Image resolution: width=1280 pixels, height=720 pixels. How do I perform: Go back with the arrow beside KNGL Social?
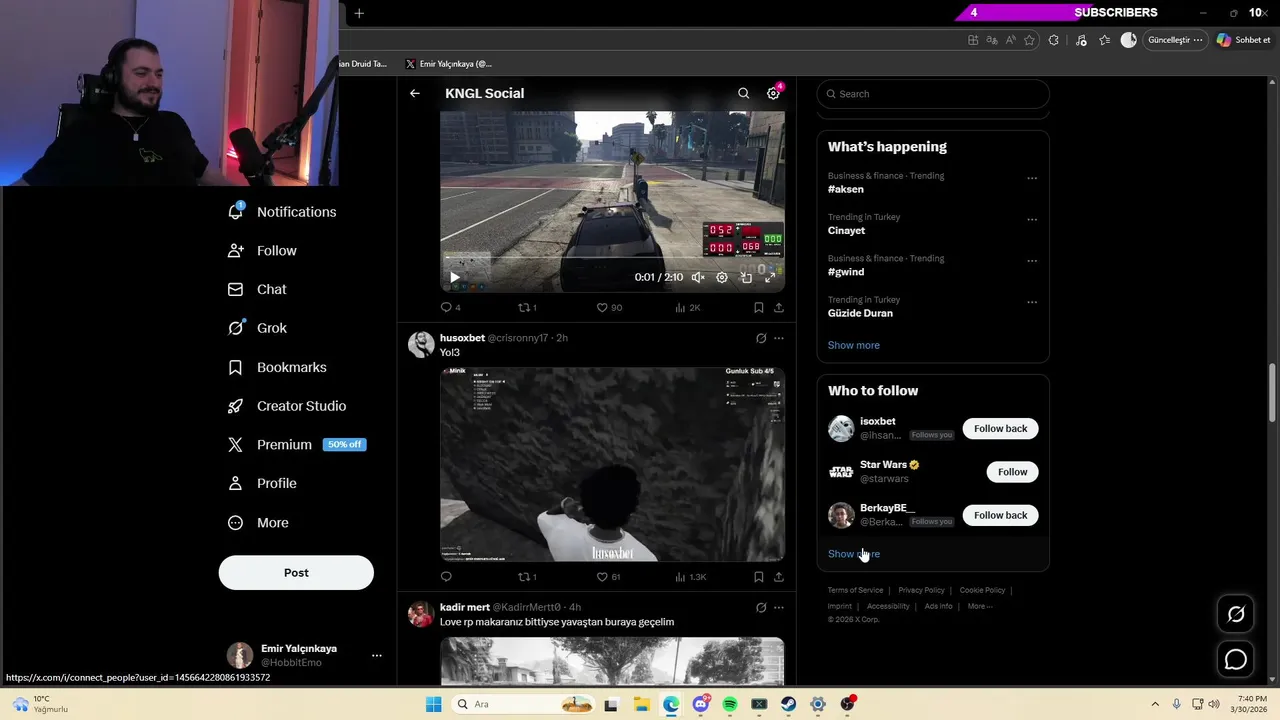tap(414, 93)
